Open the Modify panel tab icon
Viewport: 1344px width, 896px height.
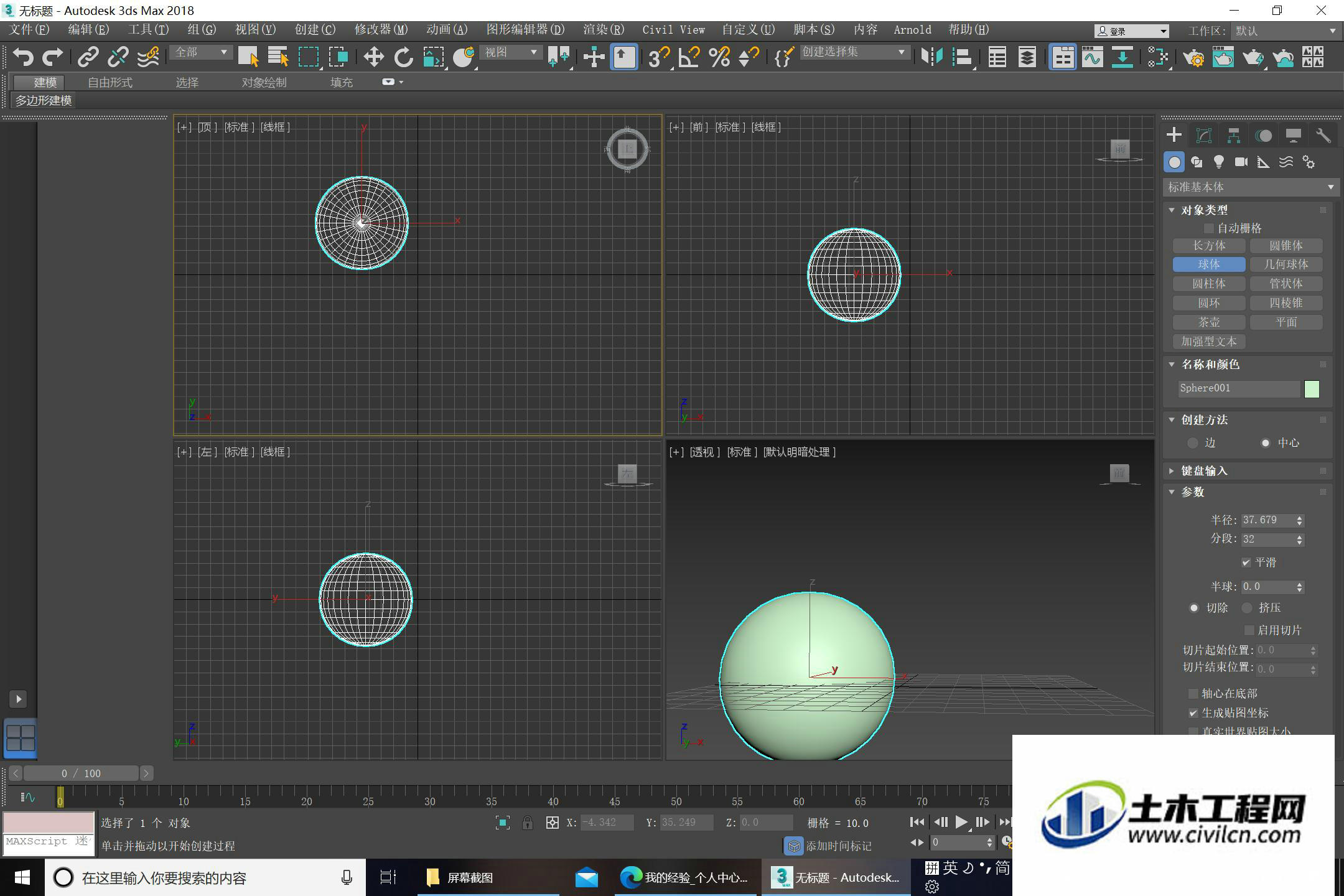(1204, 136)
